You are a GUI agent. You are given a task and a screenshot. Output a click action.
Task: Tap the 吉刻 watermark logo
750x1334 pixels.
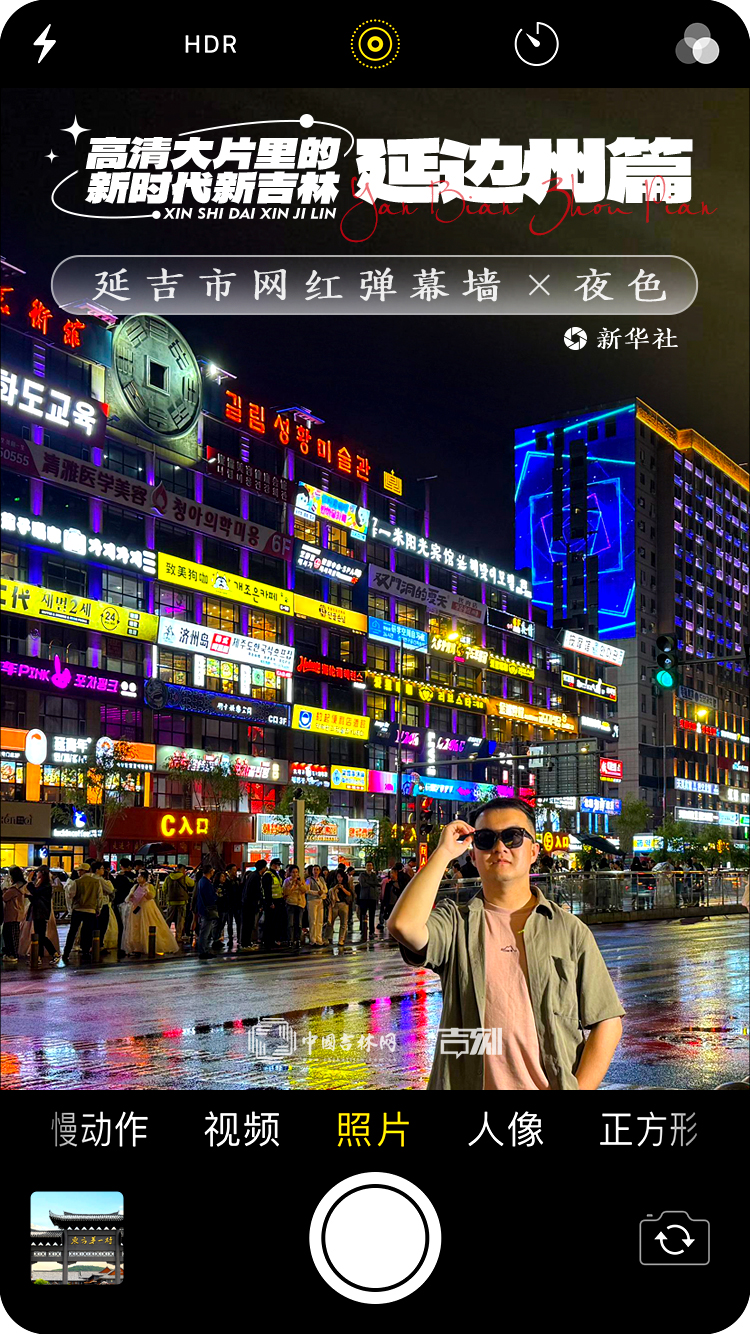pyautogui.click(x=469, y=1043)
